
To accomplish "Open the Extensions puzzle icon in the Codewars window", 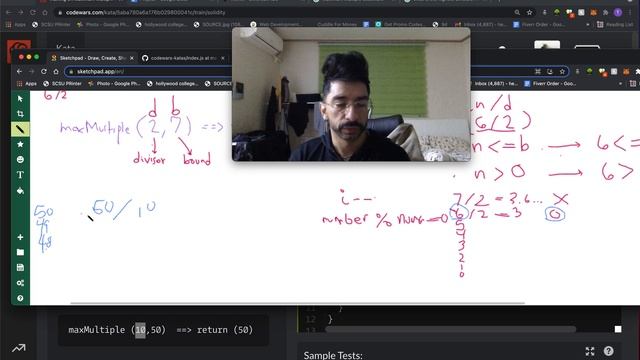I will click(605, 13).
